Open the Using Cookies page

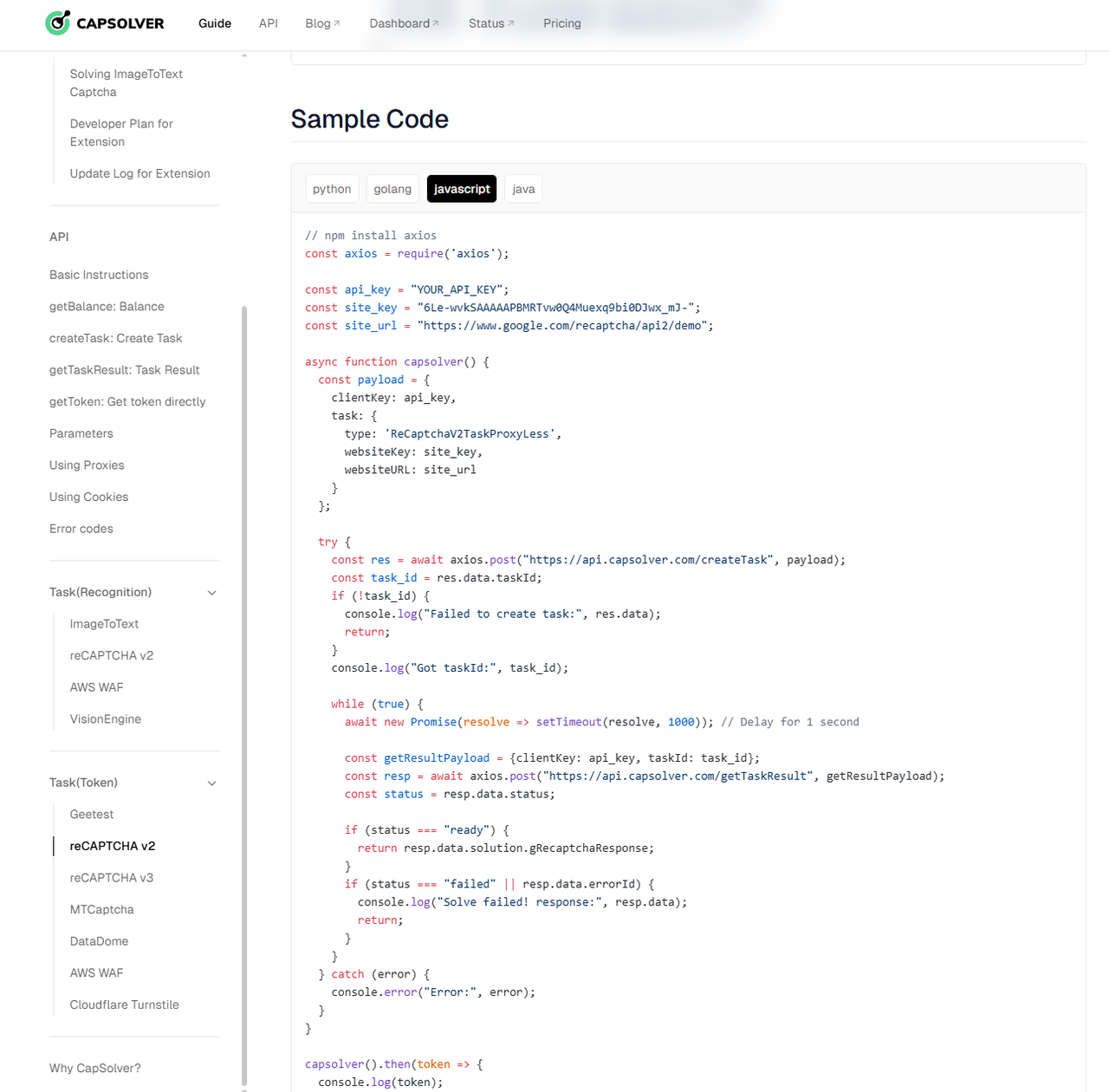[x=89, y=497]
